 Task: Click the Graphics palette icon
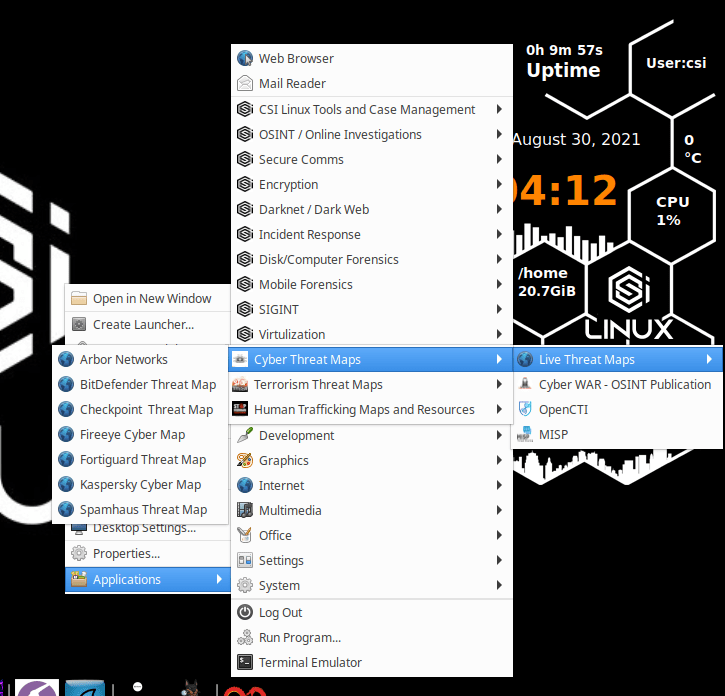click(x=245, y=460)
